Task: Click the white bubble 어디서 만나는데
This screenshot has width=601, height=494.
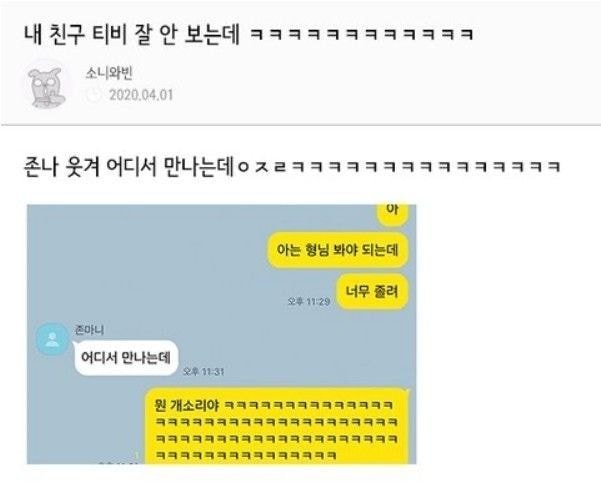Action: point(126,358)
